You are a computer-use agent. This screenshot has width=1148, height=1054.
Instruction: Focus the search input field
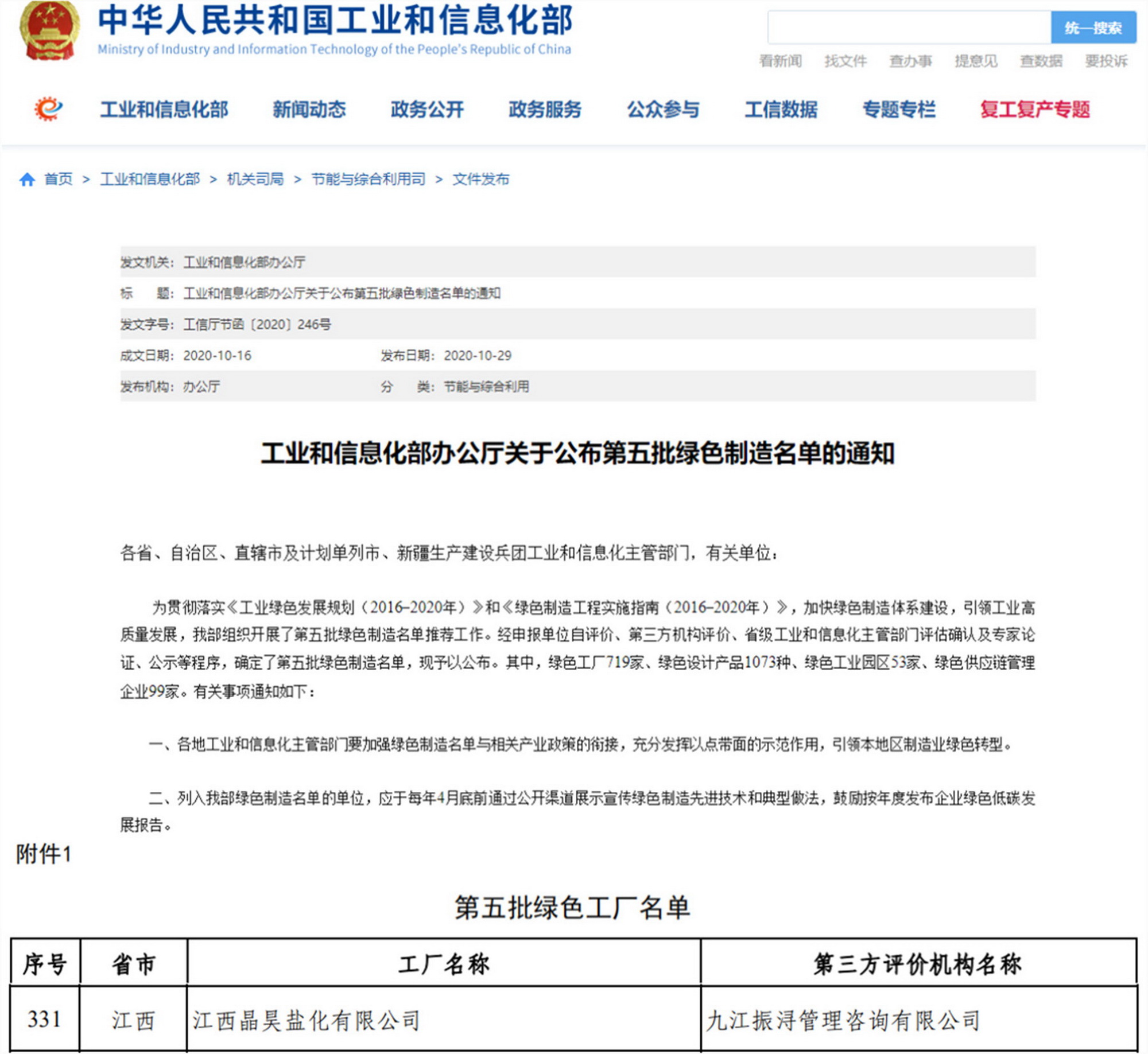point(909,28)
